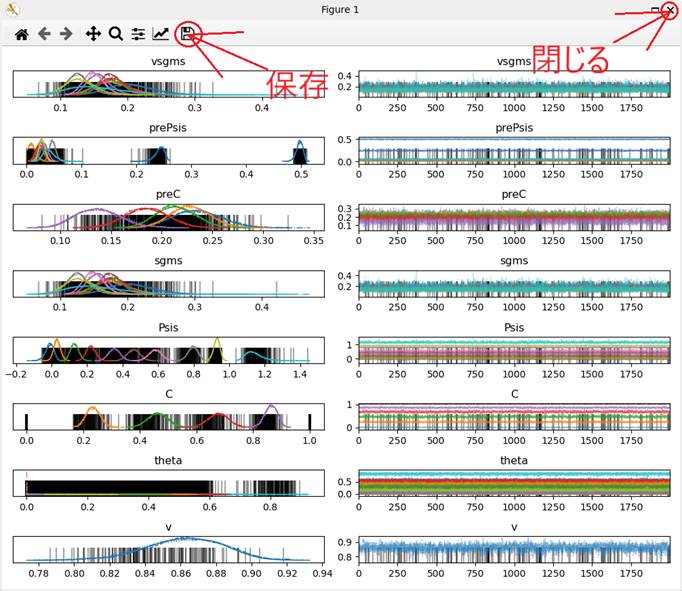This screenshot has width=682, height=591.
Task: Click the feather icon in title bar
Action: pos(12,9)
